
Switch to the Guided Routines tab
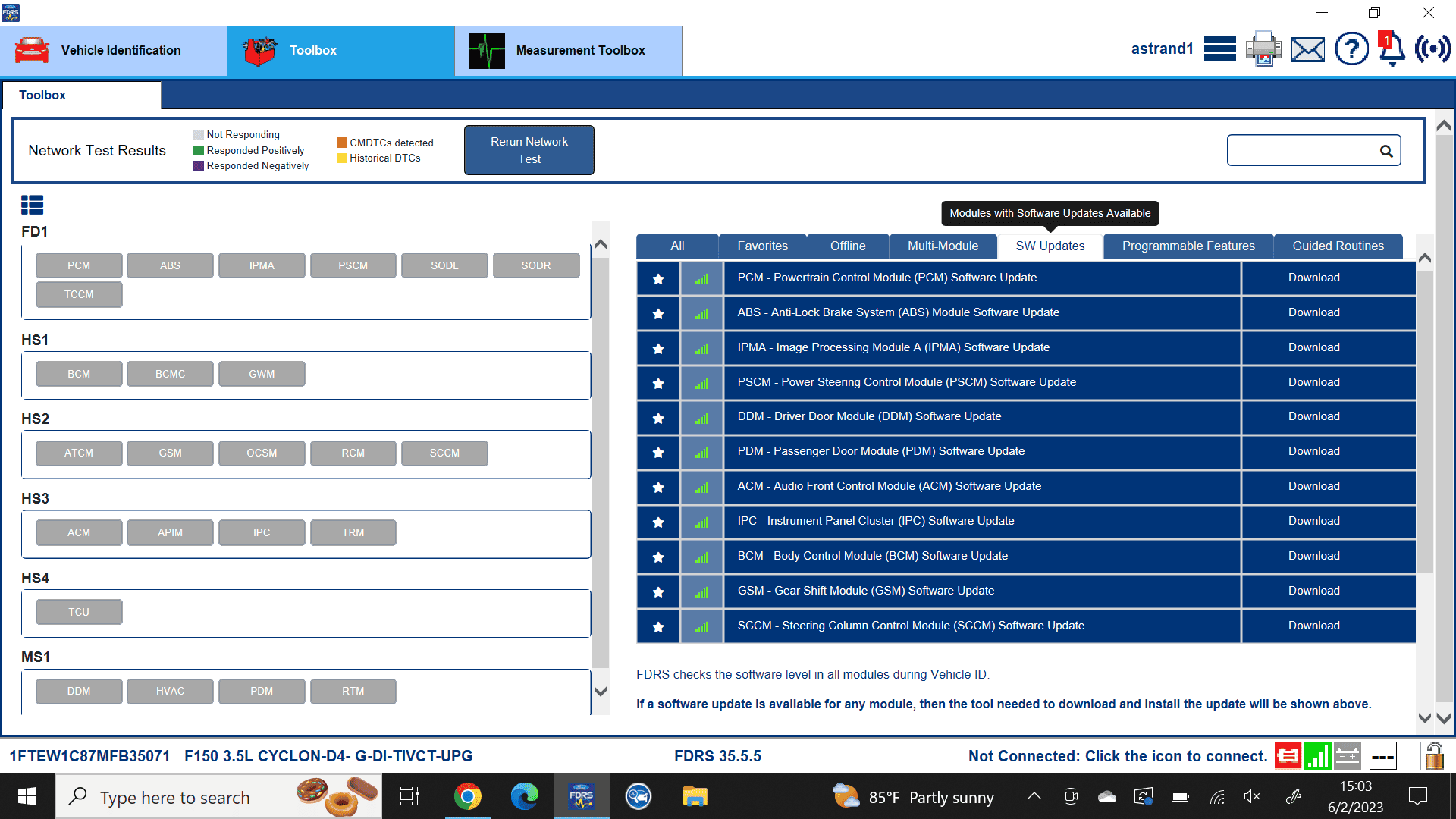pyautogui.click(x=1338, y=246)
